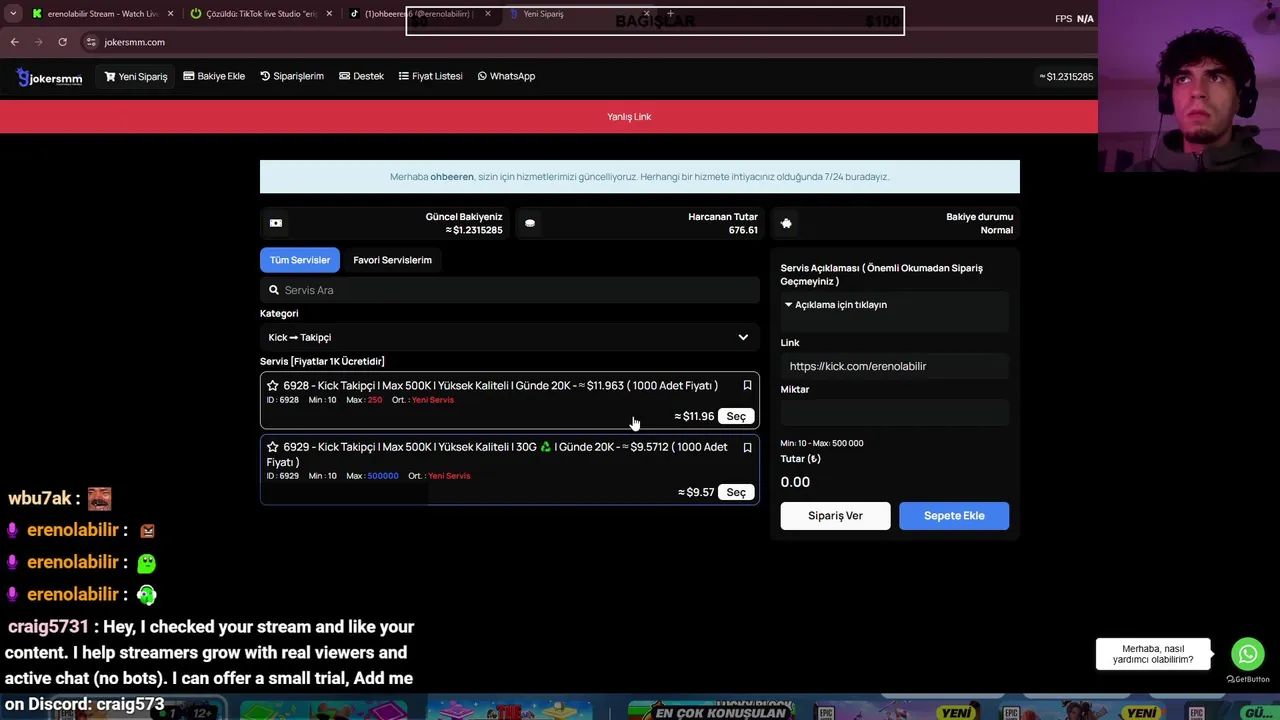This screenshot has height=720, width=1280.
Task: Select the 6928 Kick Takipçi service title
Action: [x=500, y=386]
